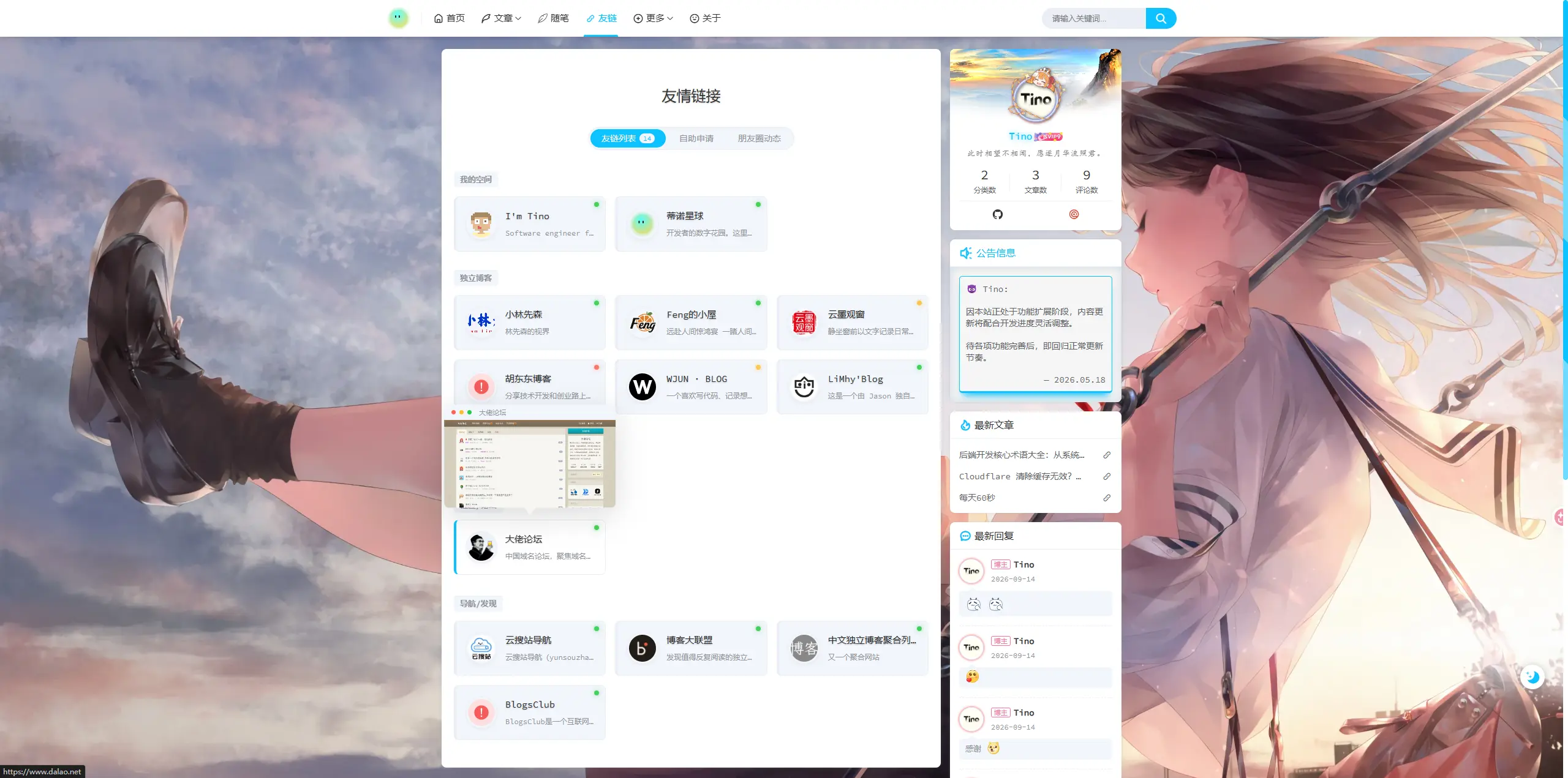Click the LiMhy'Blog face logo icon
1568x778 pixels.
[804, 387]
